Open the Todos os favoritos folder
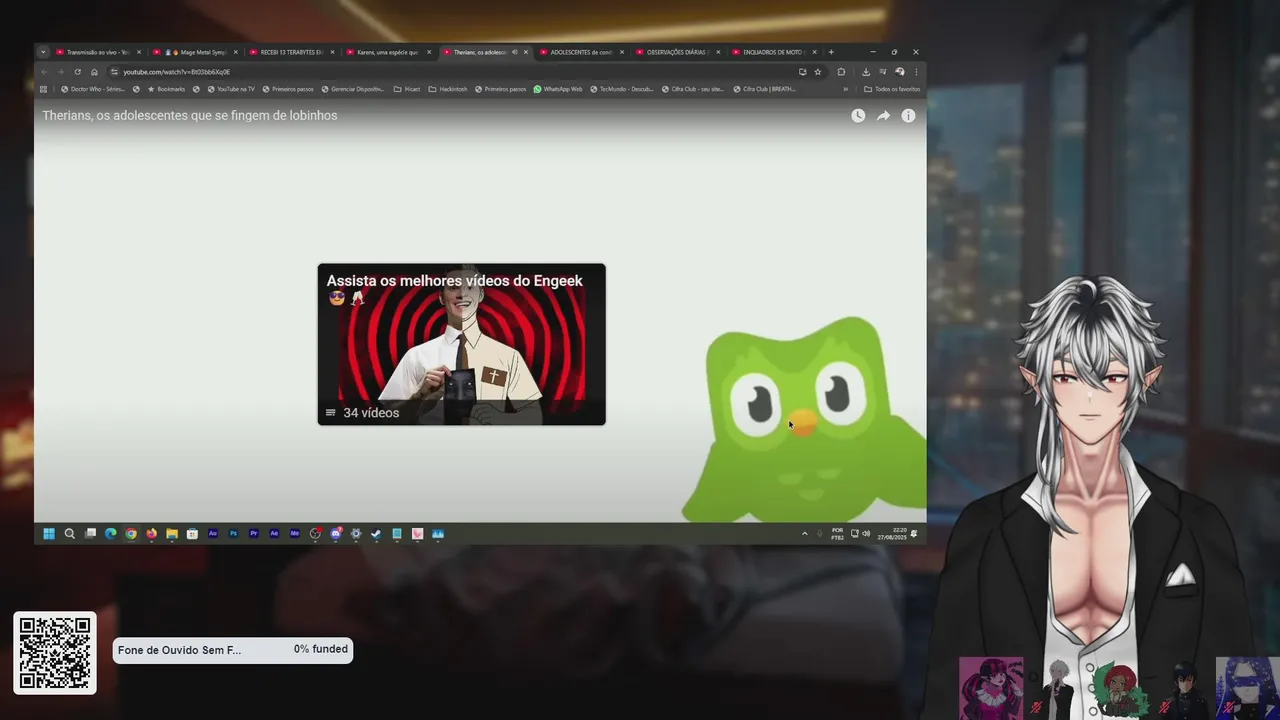Screen dimensions: 1280x720 tap(892, 89)
